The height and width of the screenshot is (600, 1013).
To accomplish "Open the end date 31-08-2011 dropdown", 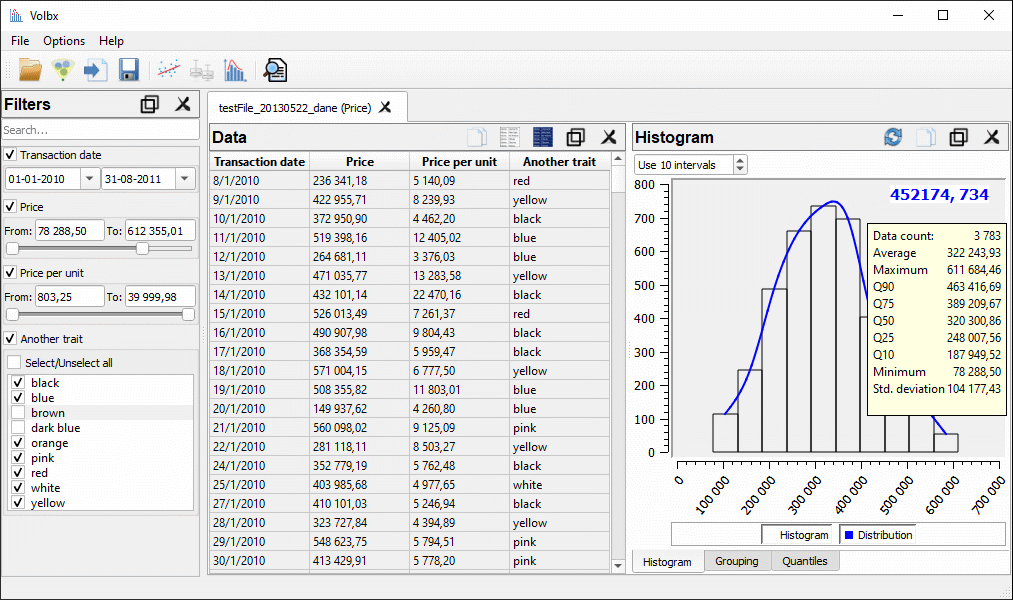I will click(x=185, y=179).
